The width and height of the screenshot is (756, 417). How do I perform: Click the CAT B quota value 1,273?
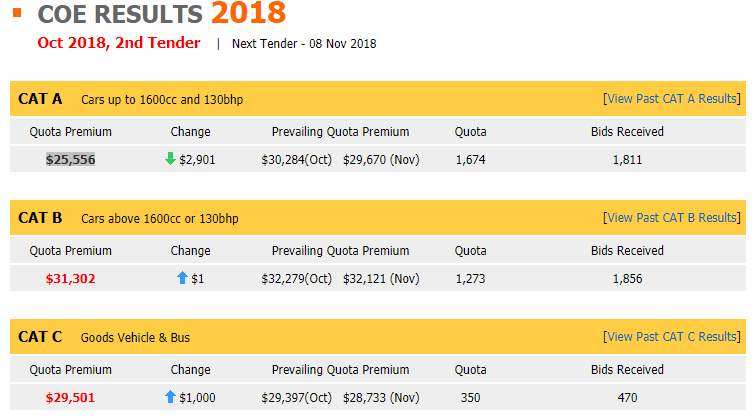[470, 279]
